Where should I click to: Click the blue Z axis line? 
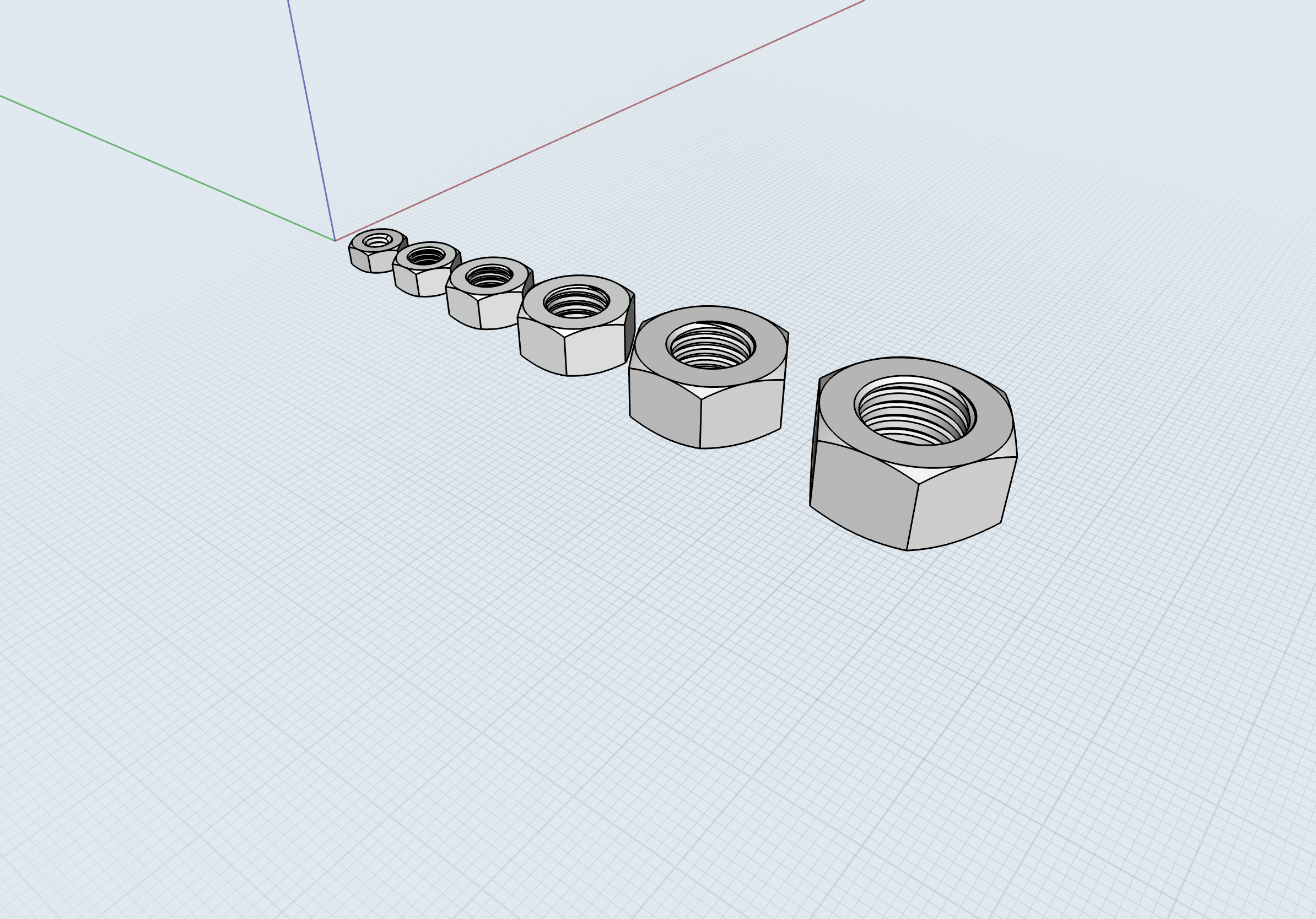[310, 115]
